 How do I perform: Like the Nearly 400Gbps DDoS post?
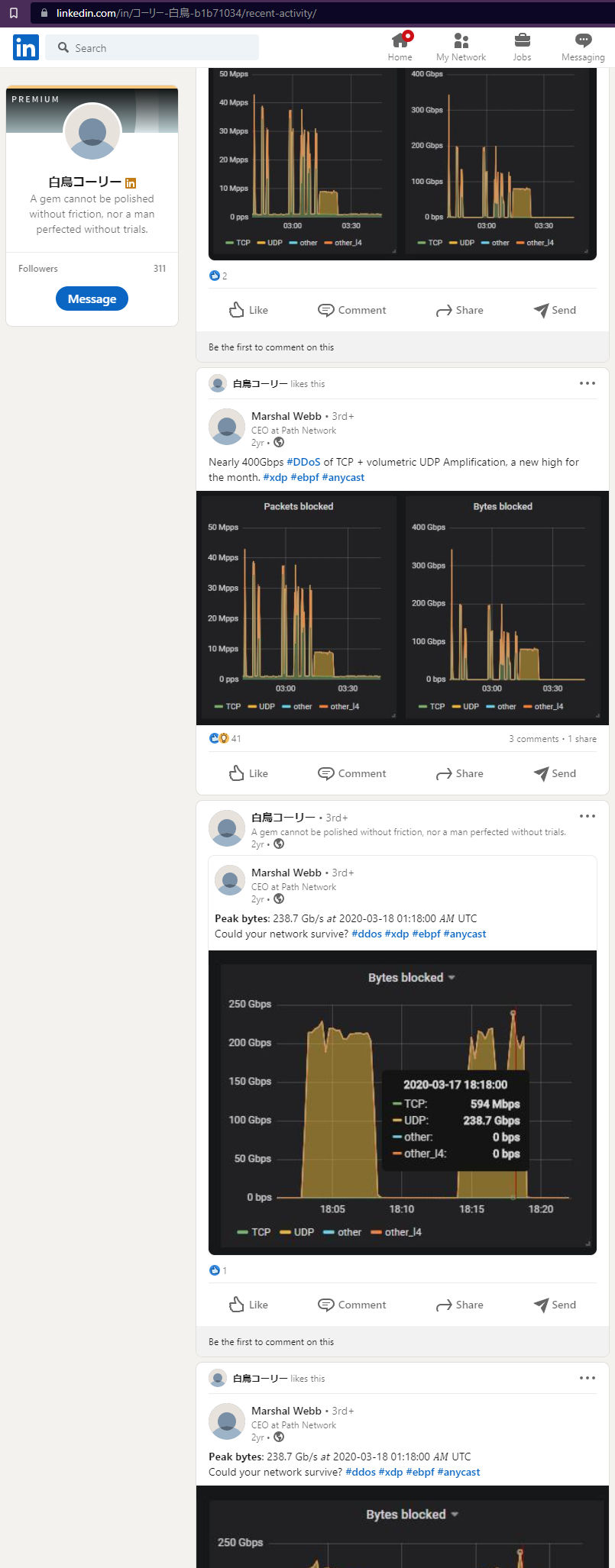248,773
